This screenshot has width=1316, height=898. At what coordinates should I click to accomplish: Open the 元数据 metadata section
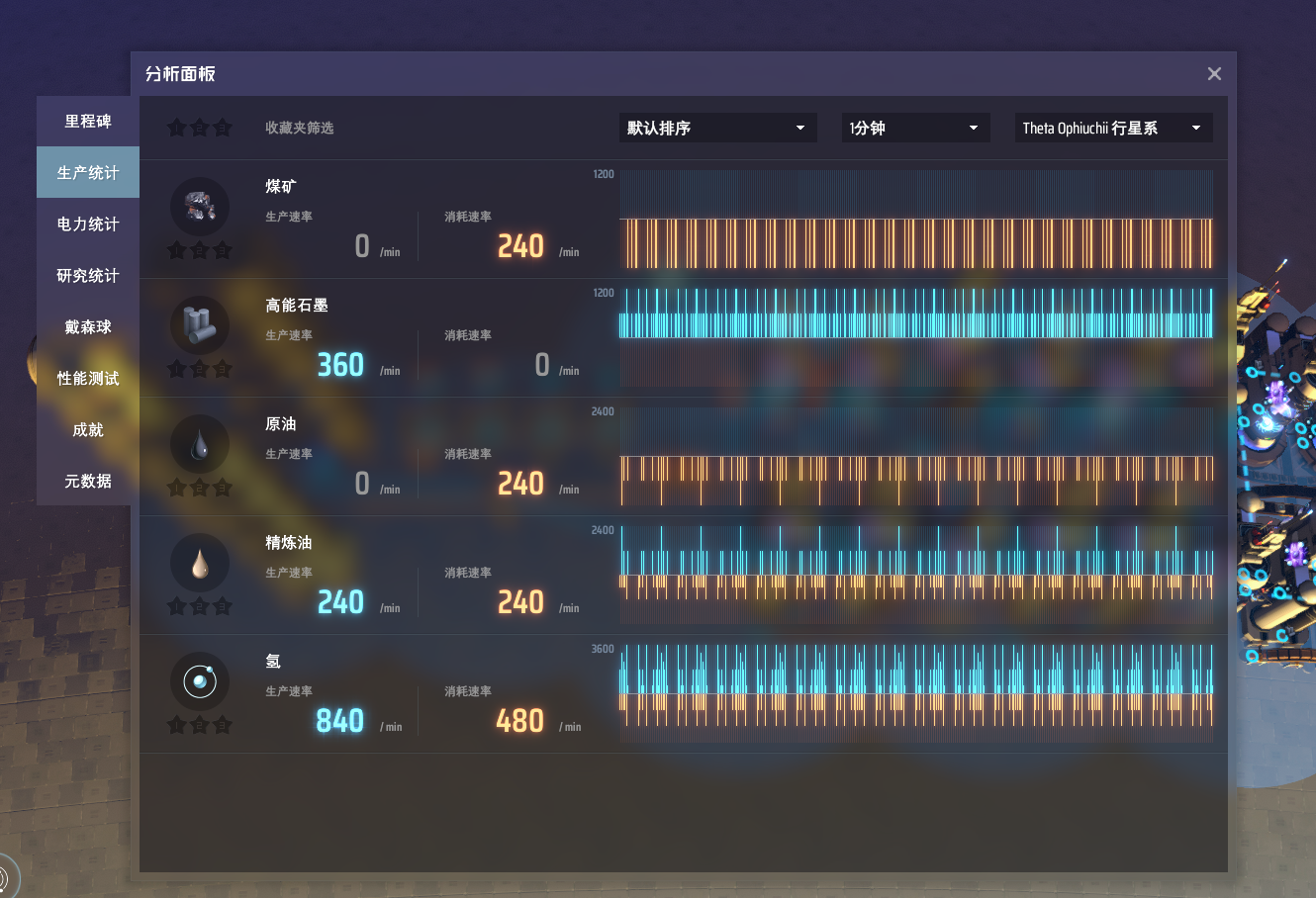click(87, 481)
